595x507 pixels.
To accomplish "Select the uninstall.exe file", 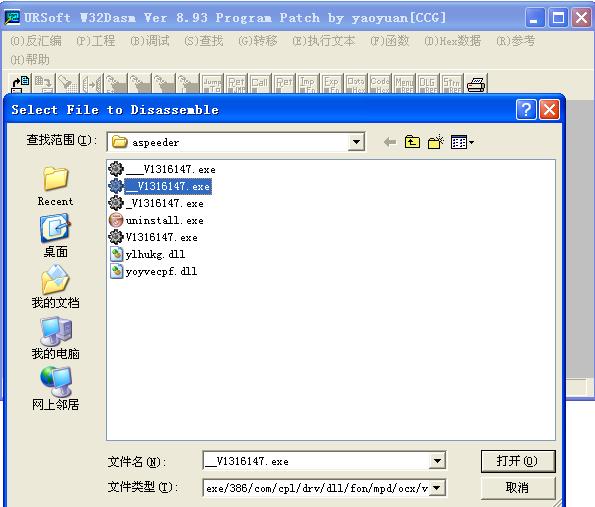I will point(156,220).
